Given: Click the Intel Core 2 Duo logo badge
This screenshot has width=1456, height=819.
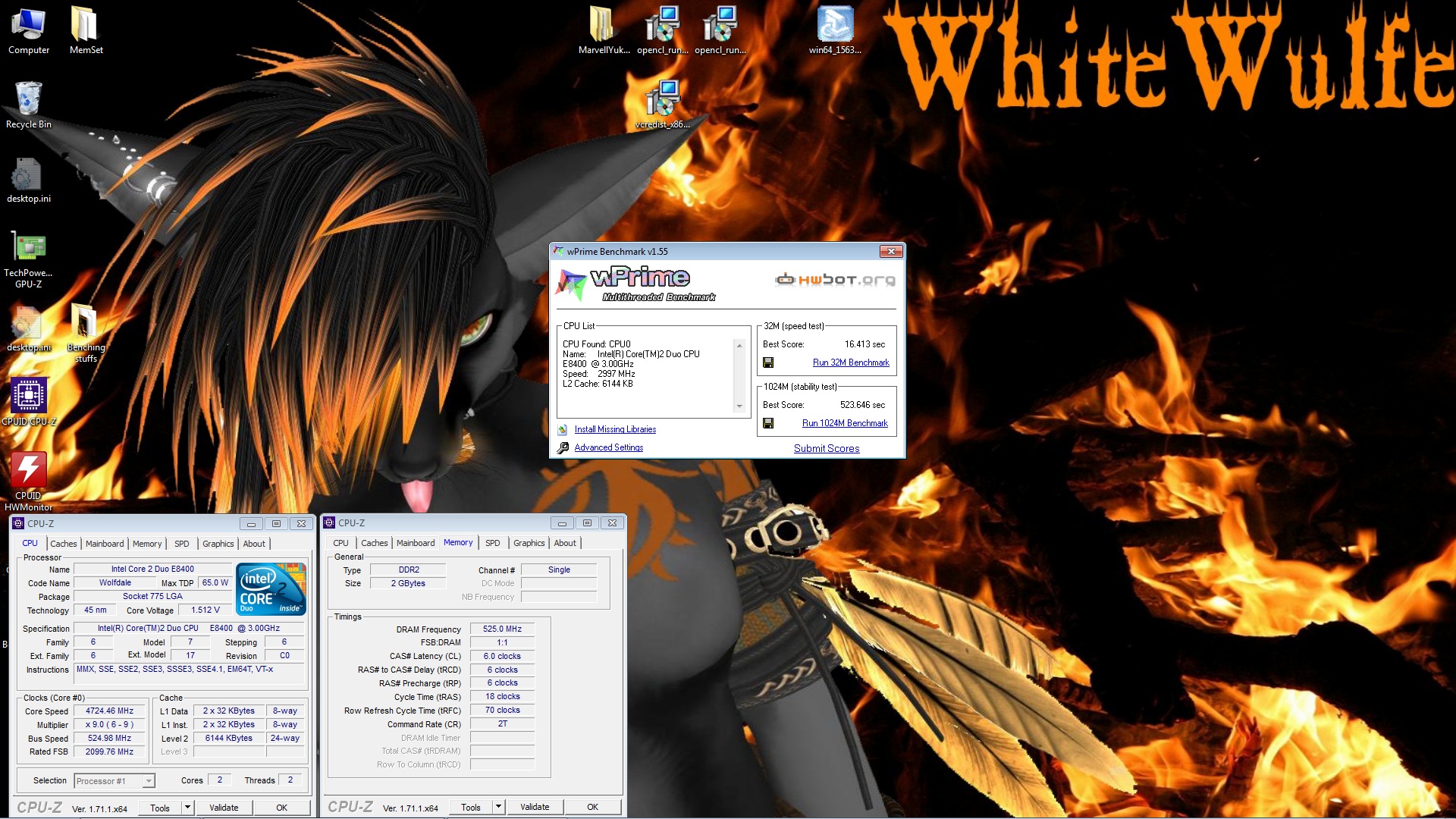Looking at the screenshot, I should [x=271, y=588].
